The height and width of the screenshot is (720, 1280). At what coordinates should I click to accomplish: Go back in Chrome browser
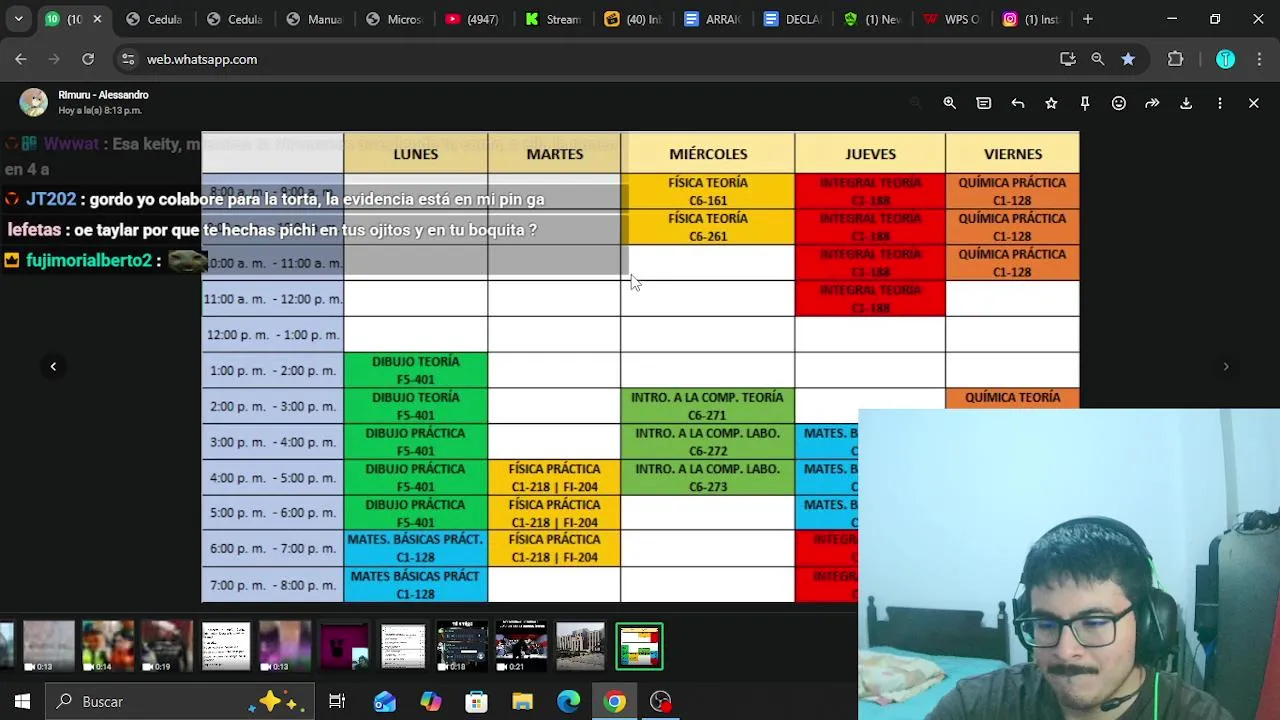pyautogui.click(x=21, y=59)
